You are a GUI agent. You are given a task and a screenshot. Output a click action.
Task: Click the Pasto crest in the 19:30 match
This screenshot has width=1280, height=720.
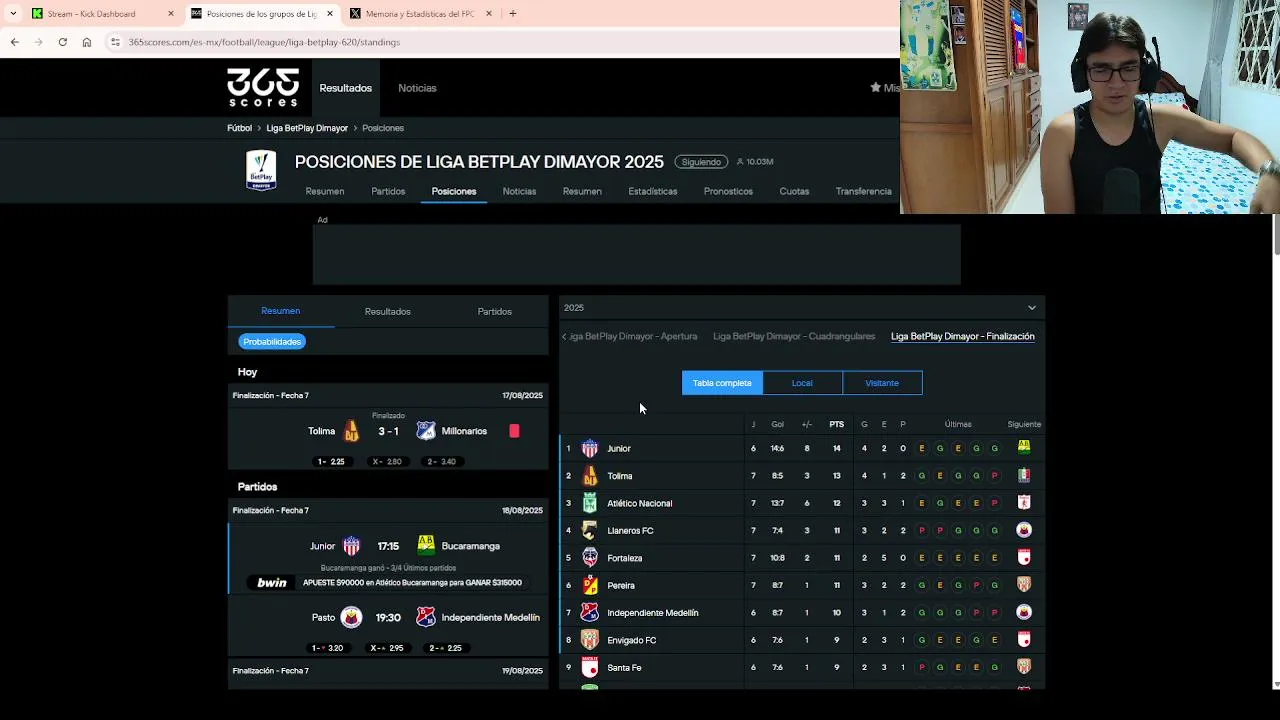click(351, 617)
